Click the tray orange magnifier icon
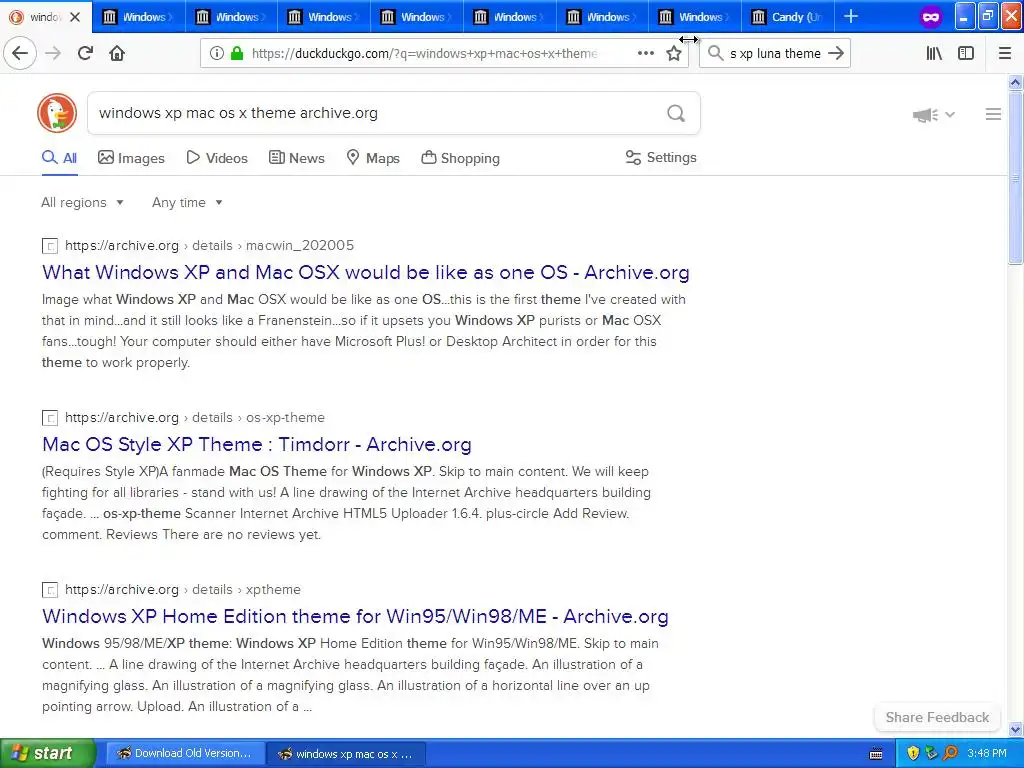Image resolution: width=1024 pixels, height=768 pixels. (950, 754)
